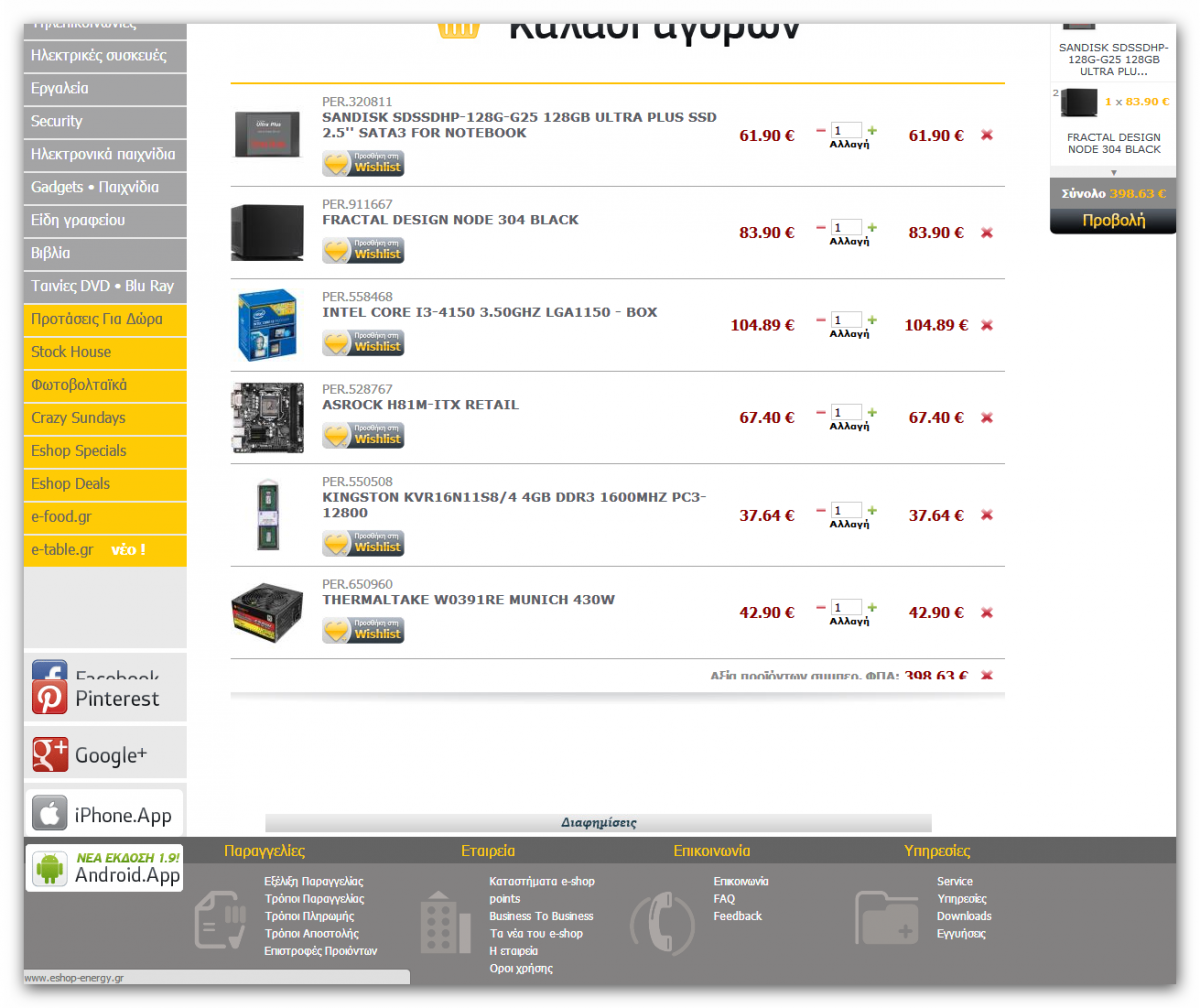Open Security category
Image resolution: width=1200 pixels, height=1008 pixels.
click(105, 122)
